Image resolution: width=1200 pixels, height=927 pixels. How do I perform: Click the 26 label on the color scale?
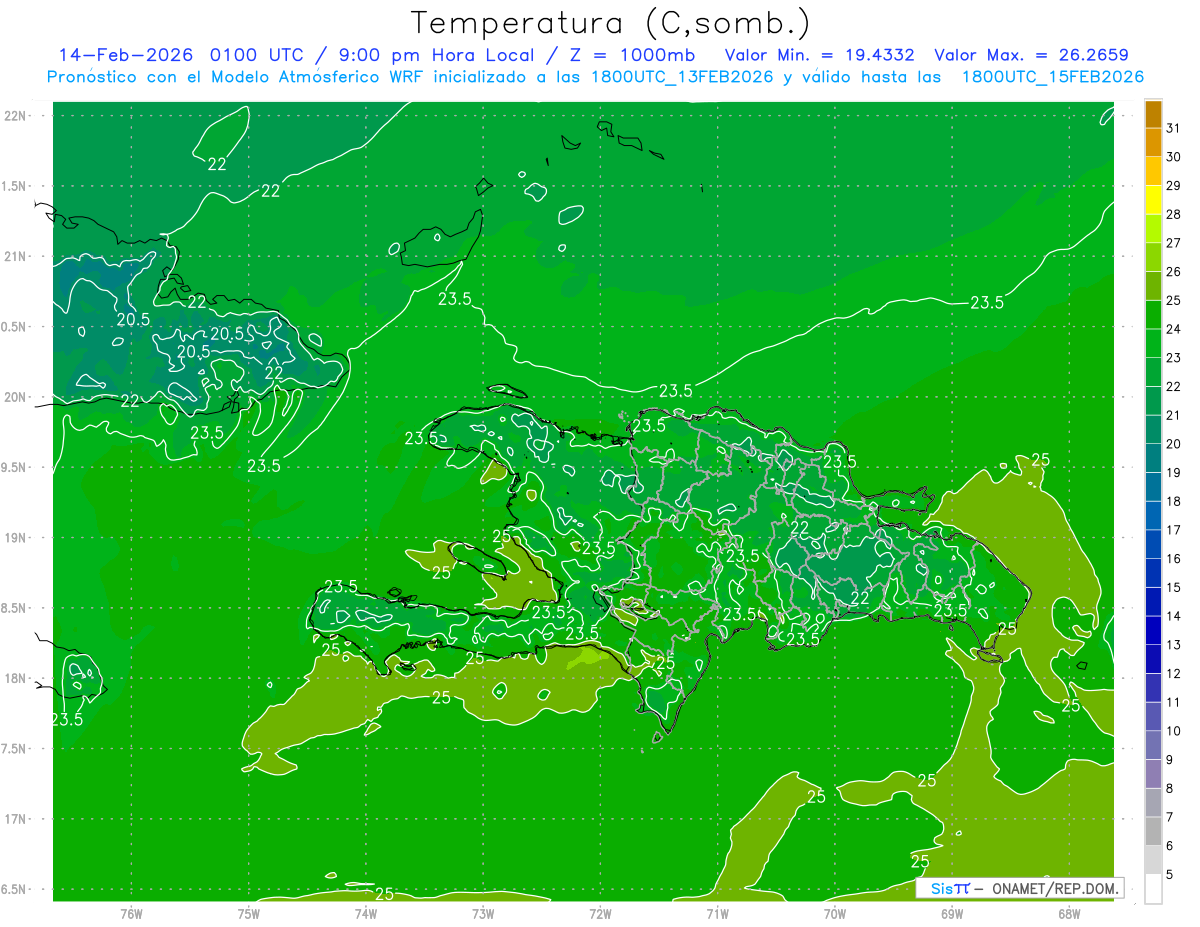pos(1174,271)
